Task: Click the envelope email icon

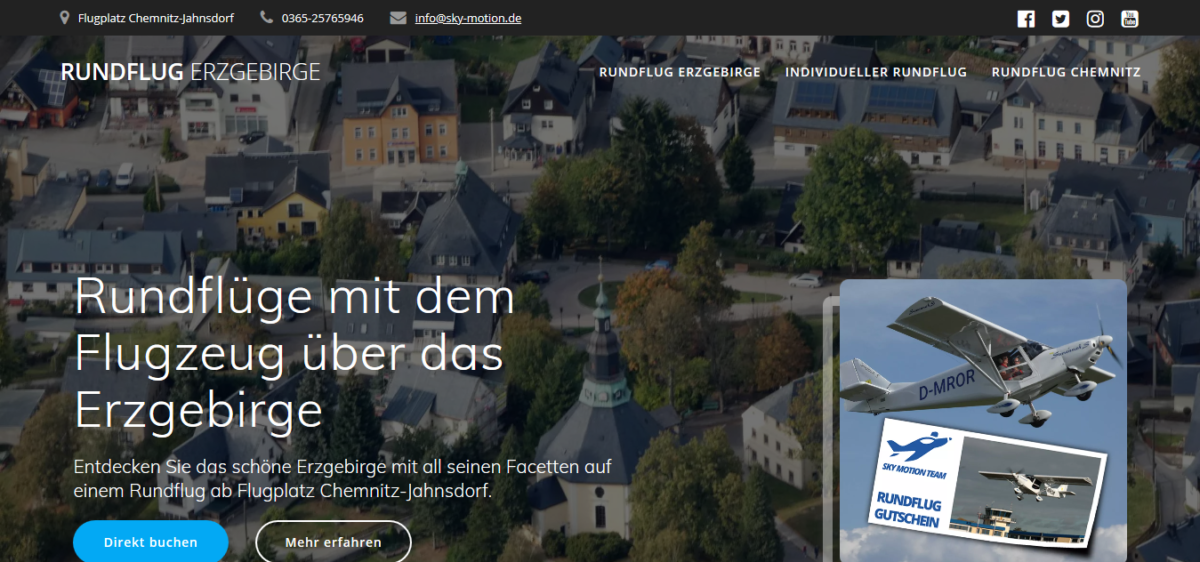Action: tap(398, 18)
